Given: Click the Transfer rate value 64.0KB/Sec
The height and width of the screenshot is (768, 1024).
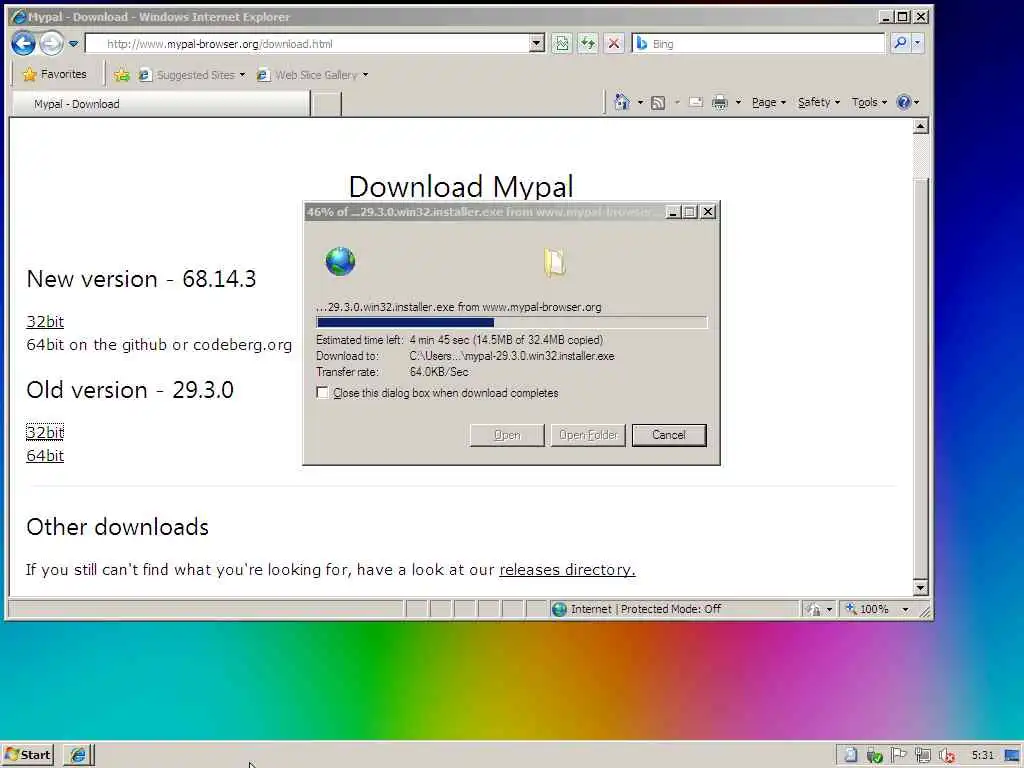Looking at the screenshot, I should coord(439,372).
